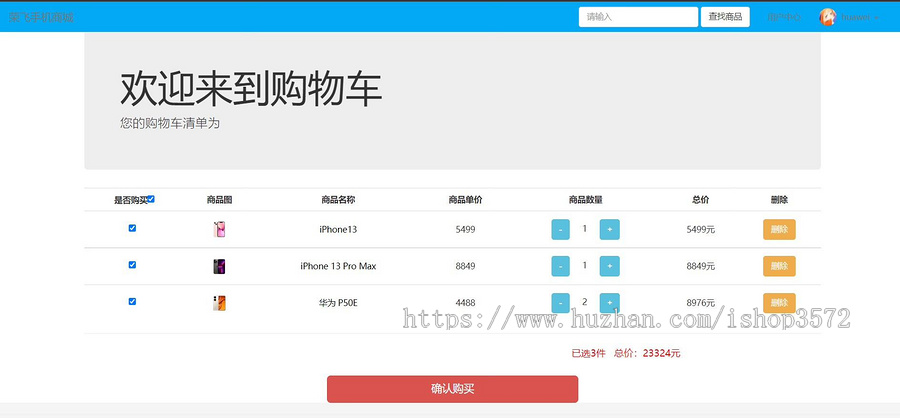Image resolution: width=900 pixels, height=418 pixels.
Task: Click the huawei user avatar icon
Action: point(828,17)
